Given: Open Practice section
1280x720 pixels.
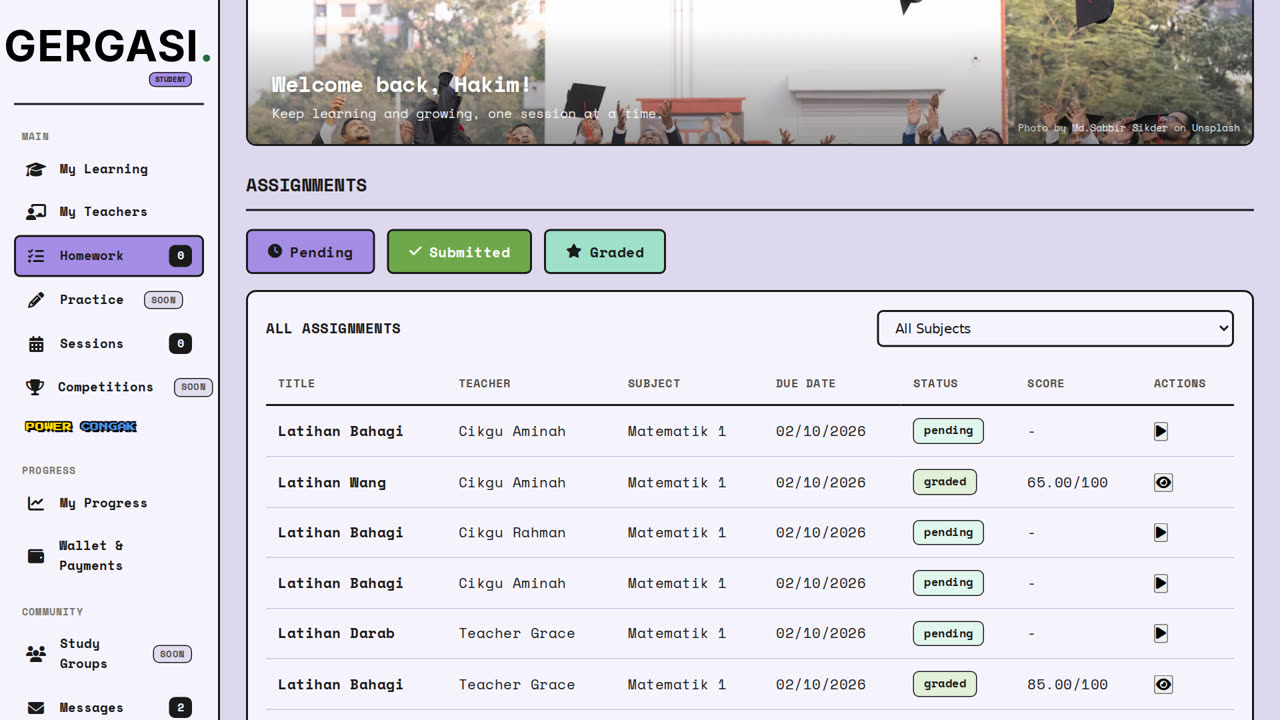Looking at the screenshot, I should click(109, 300).
